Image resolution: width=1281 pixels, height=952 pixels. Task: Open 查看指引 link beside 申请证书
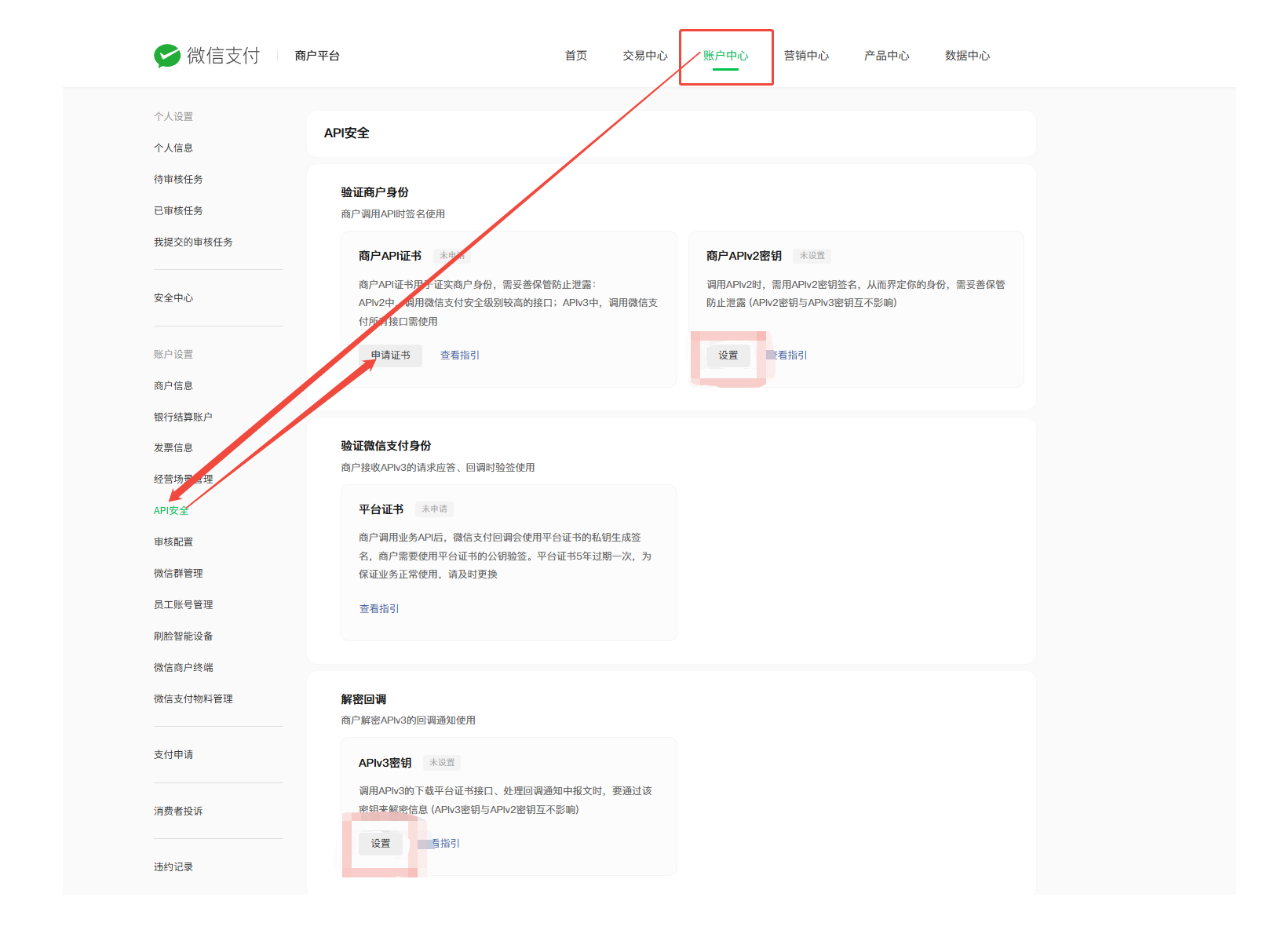[460, 356]
